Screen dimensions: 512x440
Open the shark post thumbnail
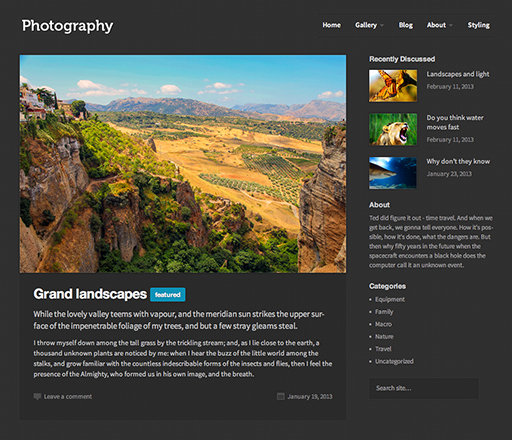coord(393,173)
